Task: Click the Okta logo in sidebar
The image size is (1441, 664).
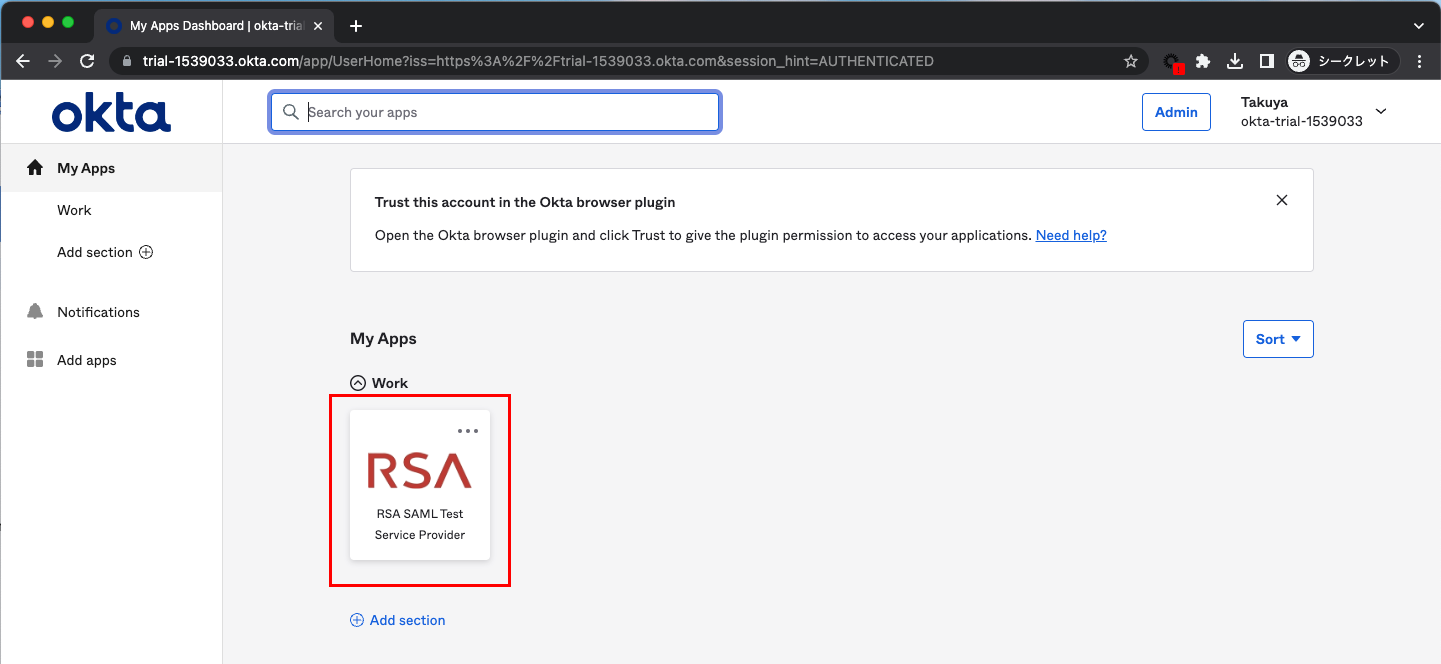Action: pos(111,114)
